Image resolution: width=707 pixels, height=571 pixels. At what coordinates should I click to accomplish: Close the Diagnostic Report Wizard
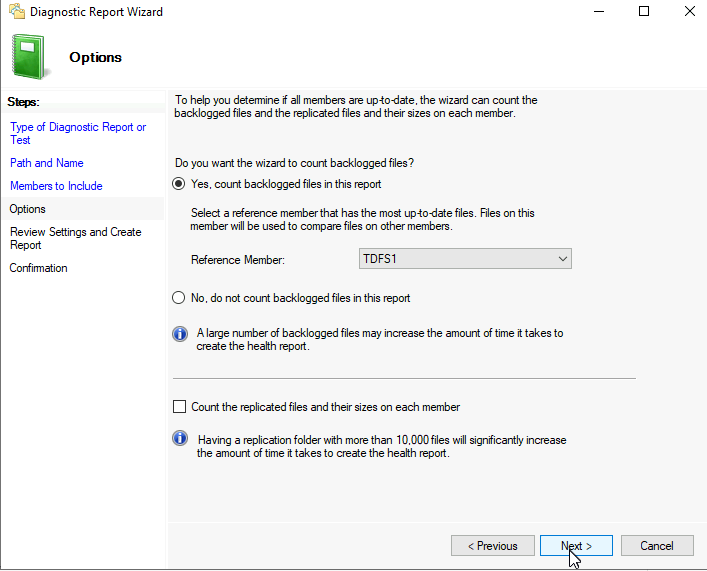[689, 11]
